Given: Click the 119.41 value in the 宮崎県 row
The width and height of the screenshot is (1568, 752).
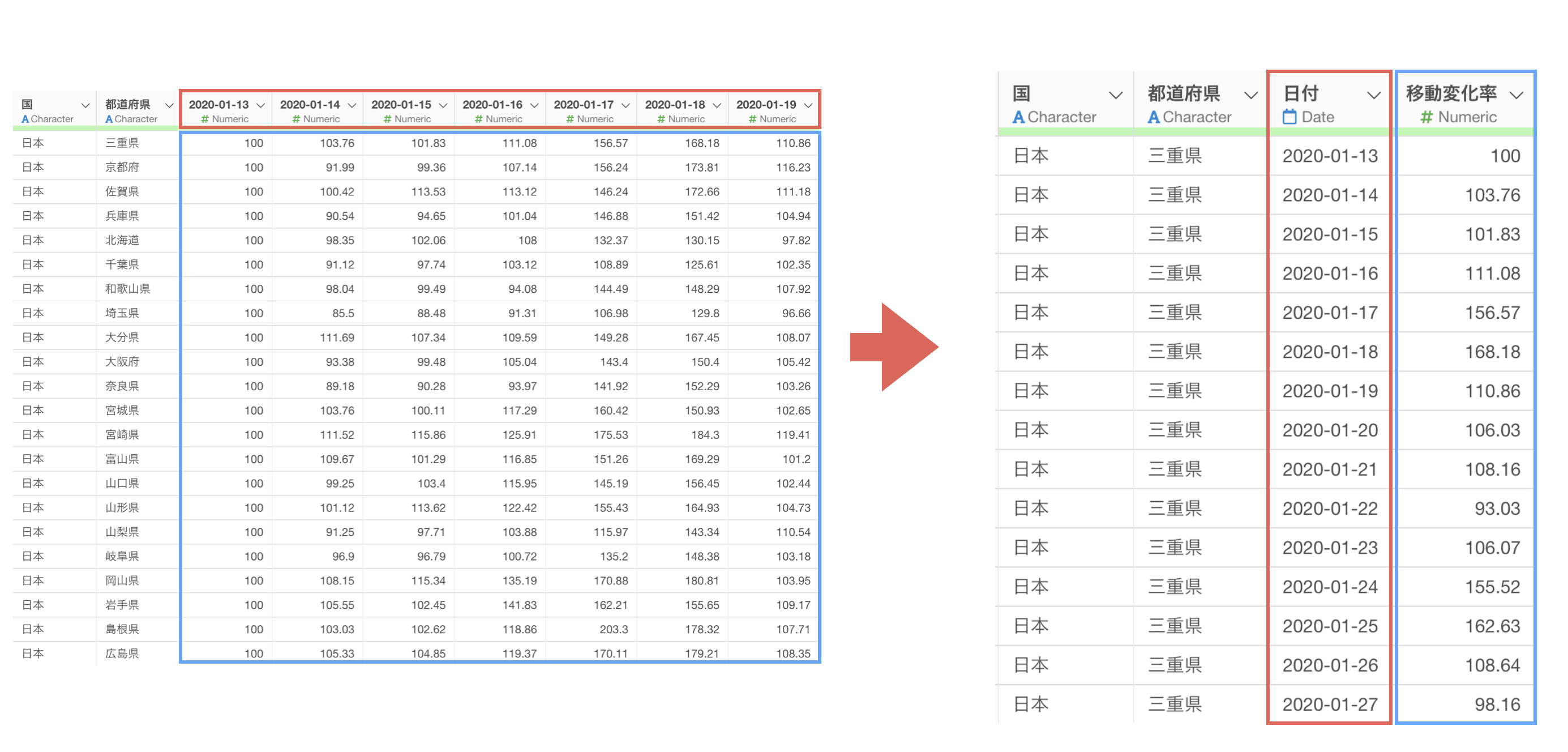Looking at the screenshot, I should tap(793, 435).
